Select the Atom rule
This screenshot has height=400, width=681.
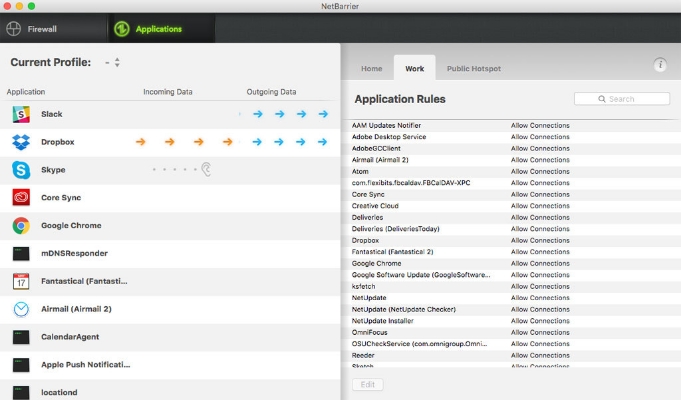[x=360, y=172]
